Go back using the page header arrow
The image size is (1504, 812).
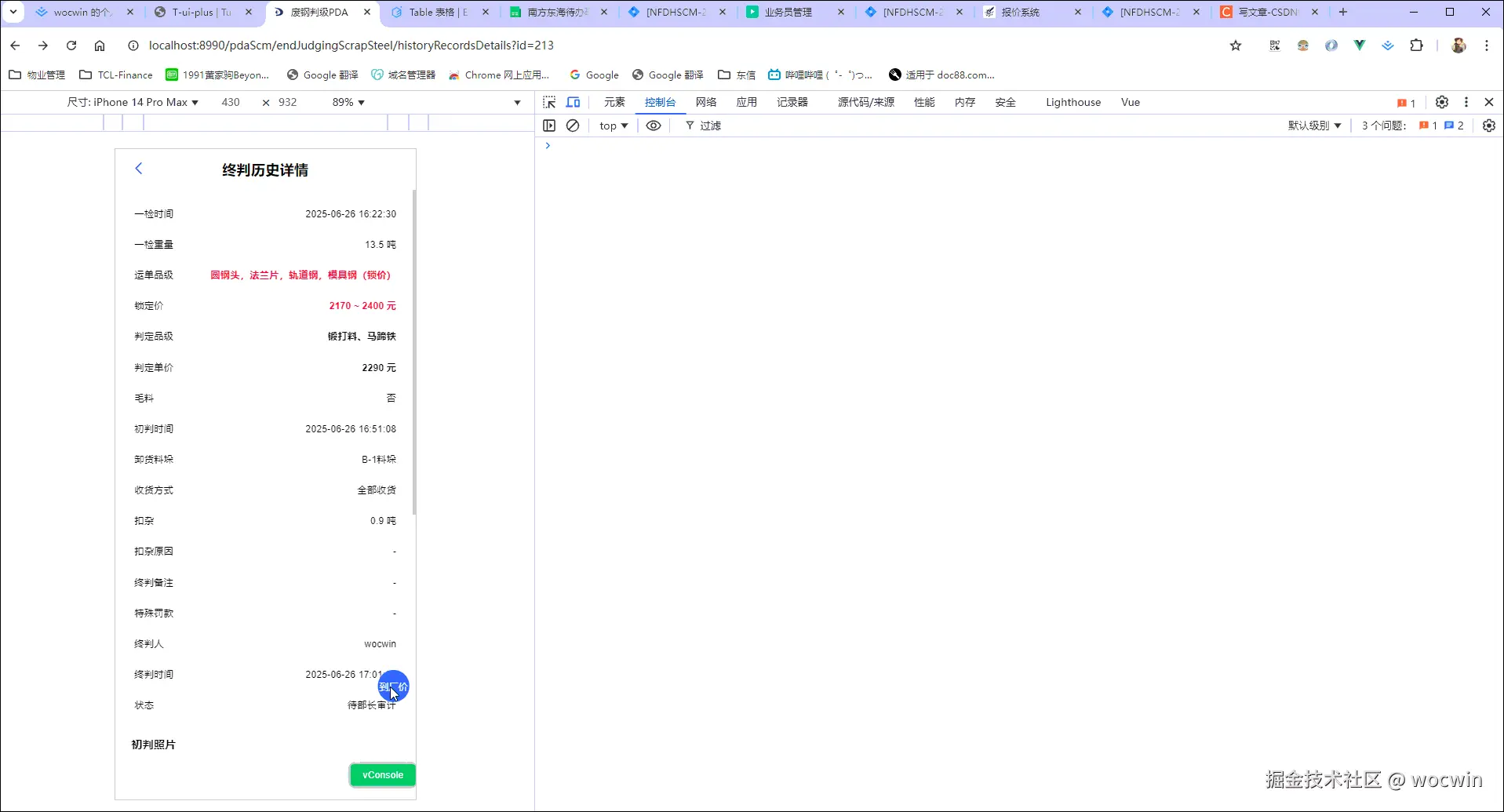[139, 169]
